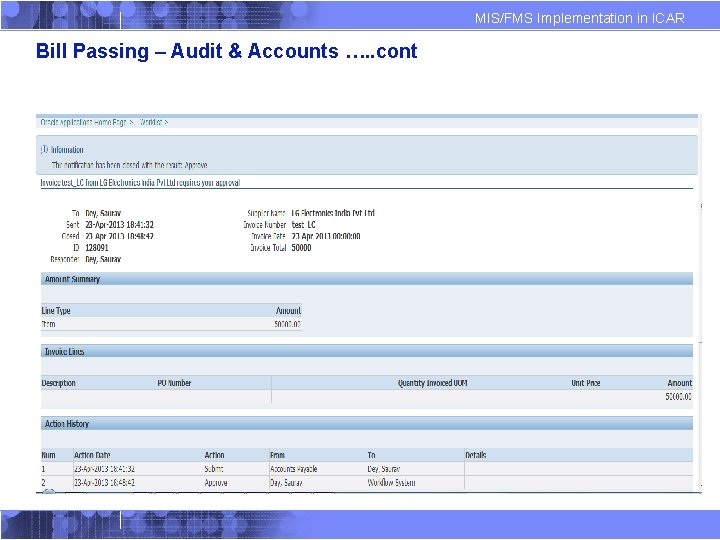
Task: Select the Sent timestamp in the notification header
Action: pos(119,225)
